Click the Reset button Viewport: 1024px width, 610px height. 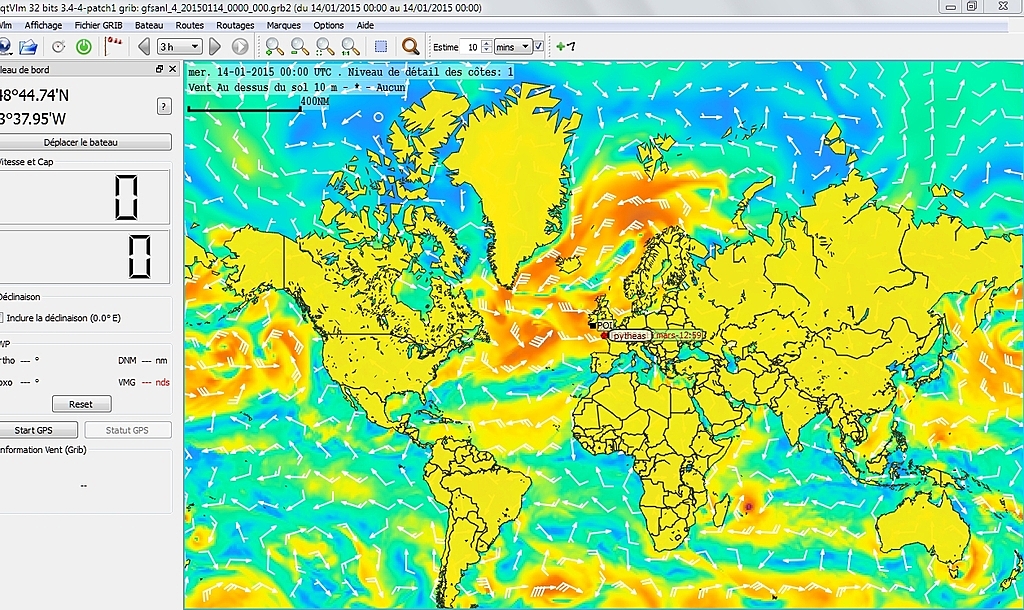coord(81,404)
